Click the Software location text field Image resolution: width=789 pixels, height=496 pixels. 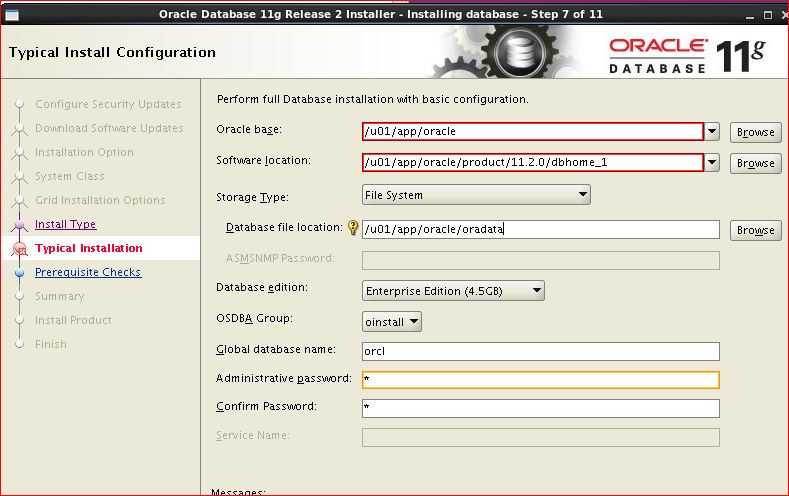[532, 162]
